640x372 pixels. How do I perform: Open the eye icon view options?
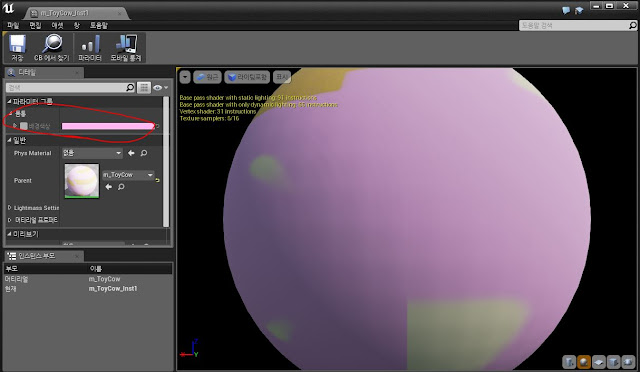click(x=160, y=87)
